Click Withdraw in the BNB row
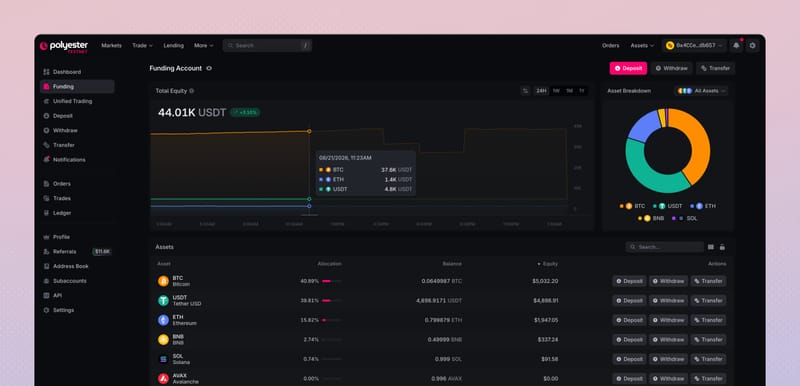The width and height of the screenshot is (800, 386). click(668, 340)
